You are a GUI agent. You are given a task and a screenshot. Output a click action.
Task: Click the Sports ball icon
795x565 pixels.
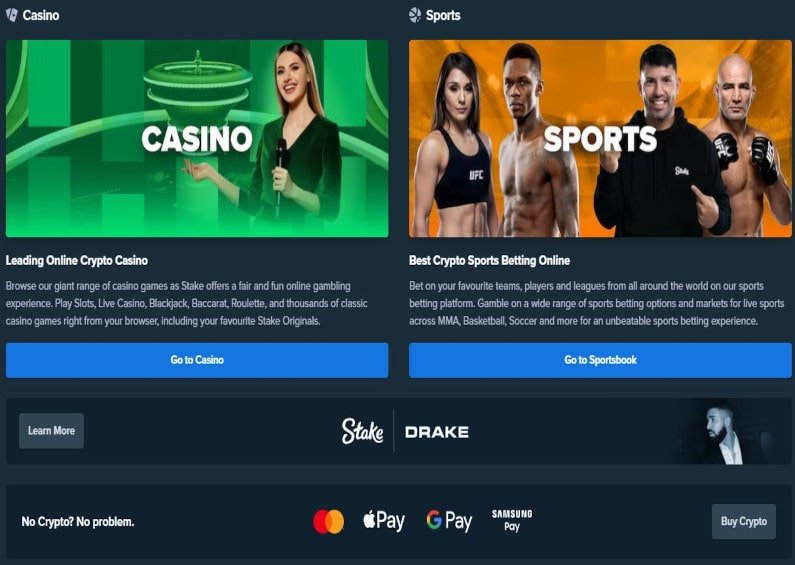point(415,15)
